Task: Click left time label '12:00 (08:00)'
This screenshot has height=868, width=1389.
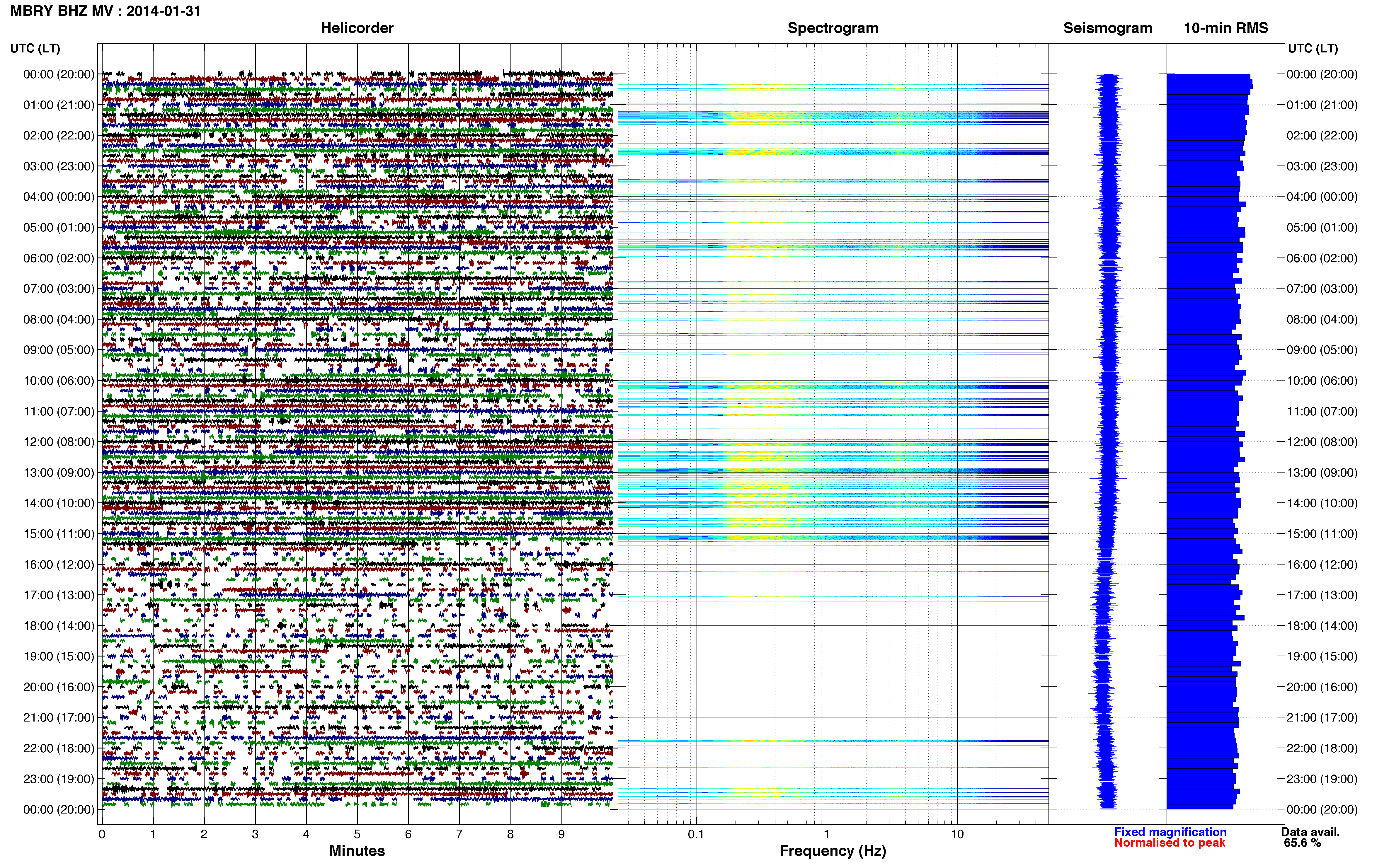Action: point(59,442)
